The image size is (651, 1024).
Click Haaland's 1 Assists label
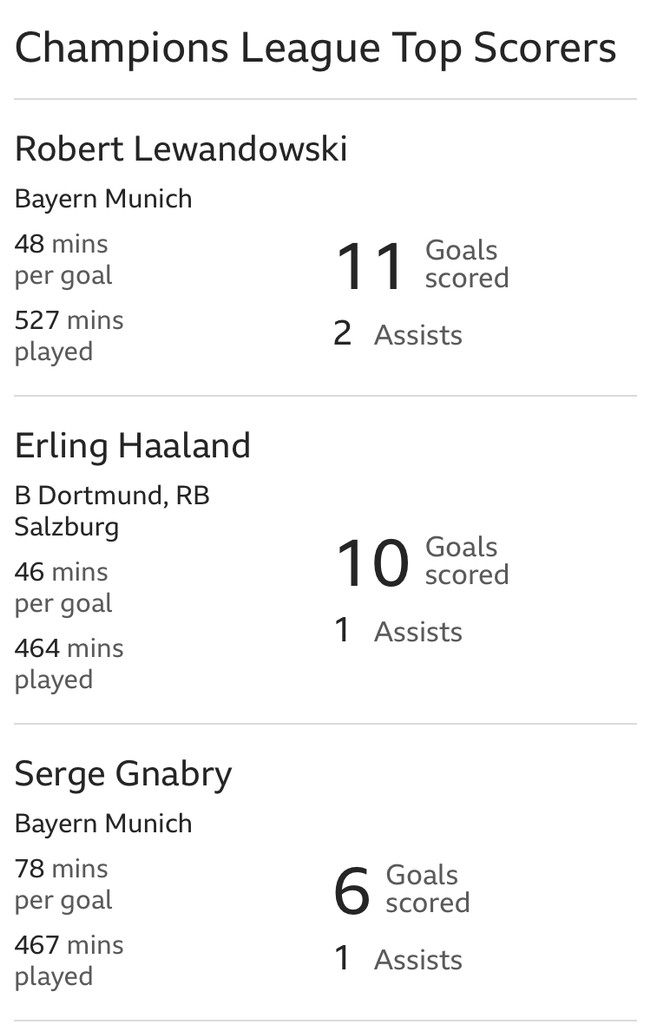[398, 632]
